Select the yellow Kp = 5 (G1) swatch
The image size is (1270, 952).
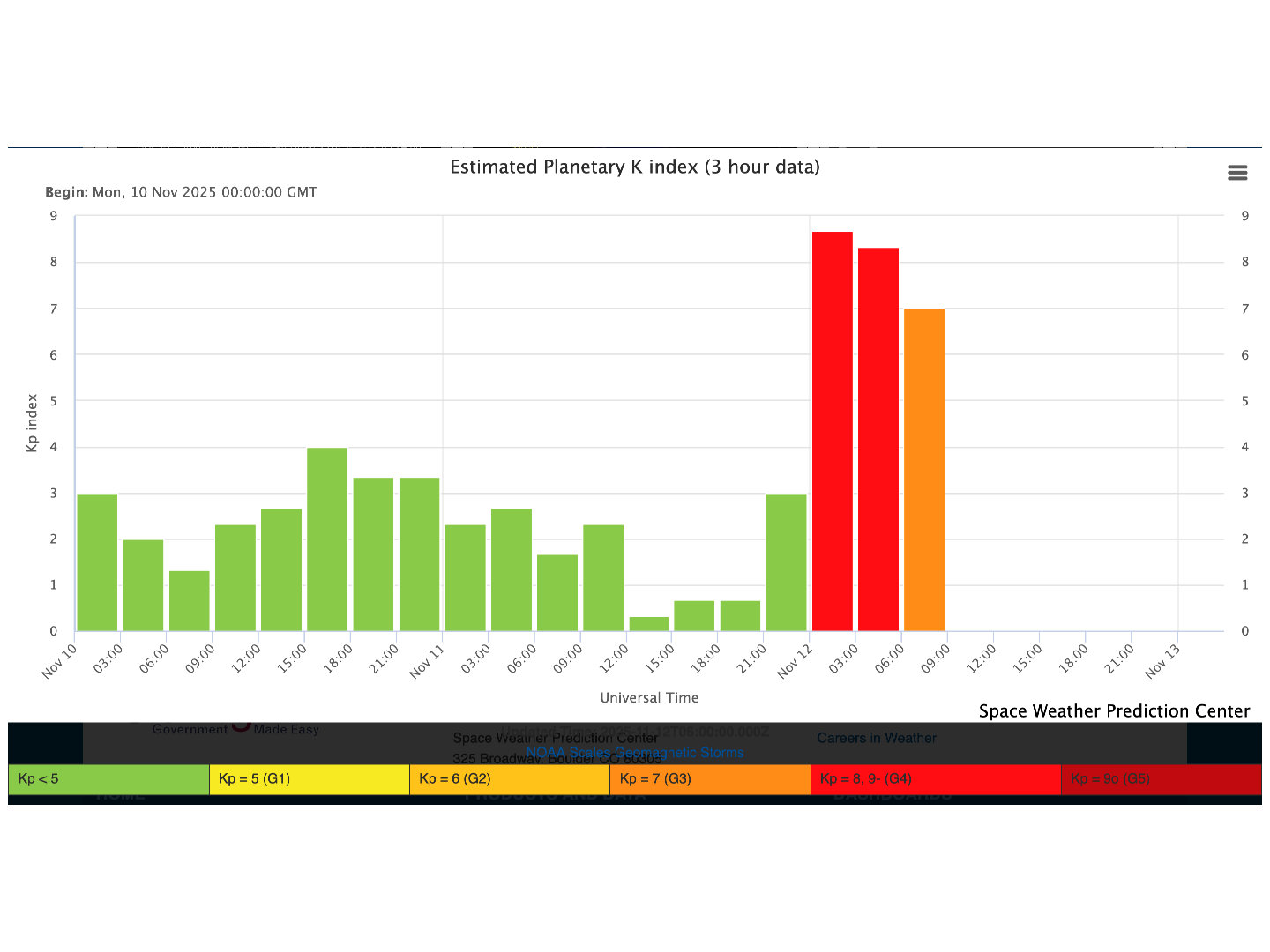[x=309, y=779]
